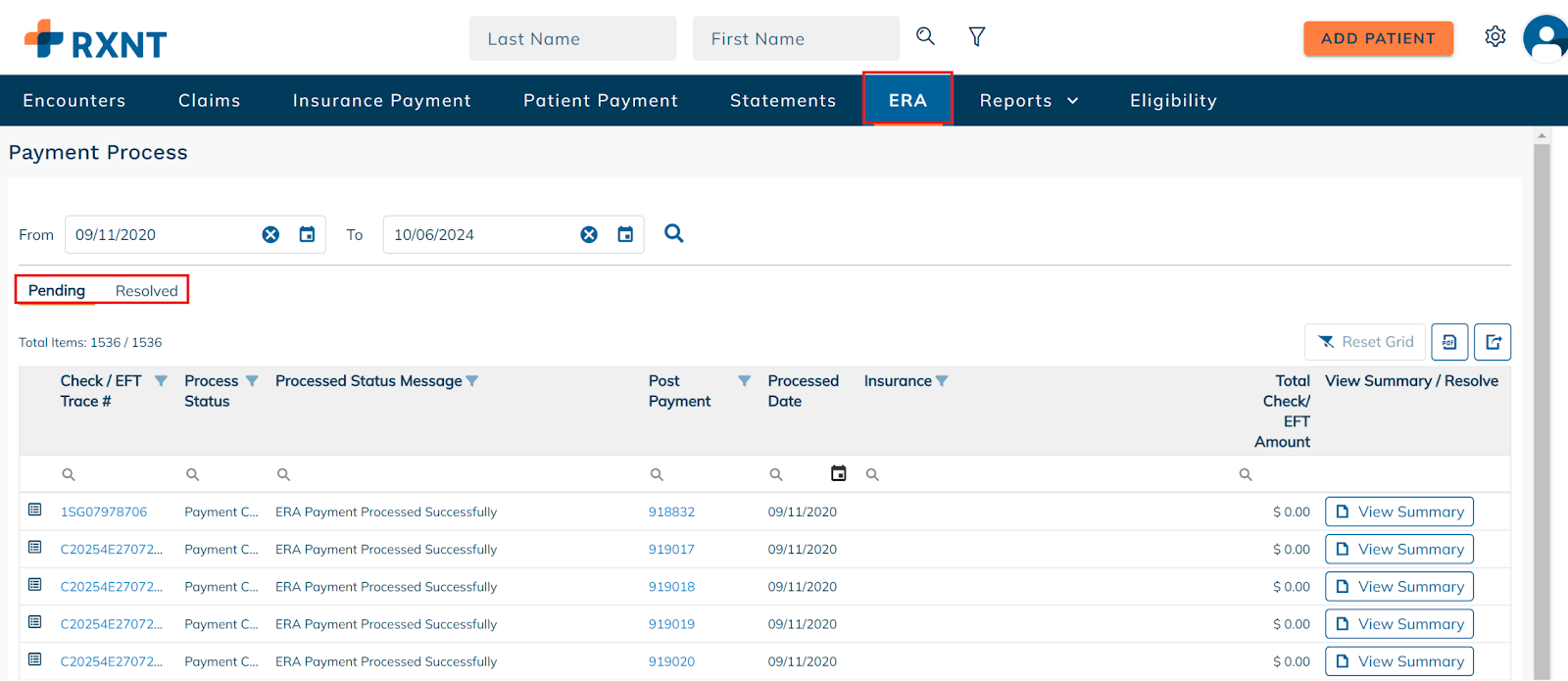The width and height of the screenshot is (1568, 681).
Task: Open the settings gear icon
Action: (x=1494, y=37)
